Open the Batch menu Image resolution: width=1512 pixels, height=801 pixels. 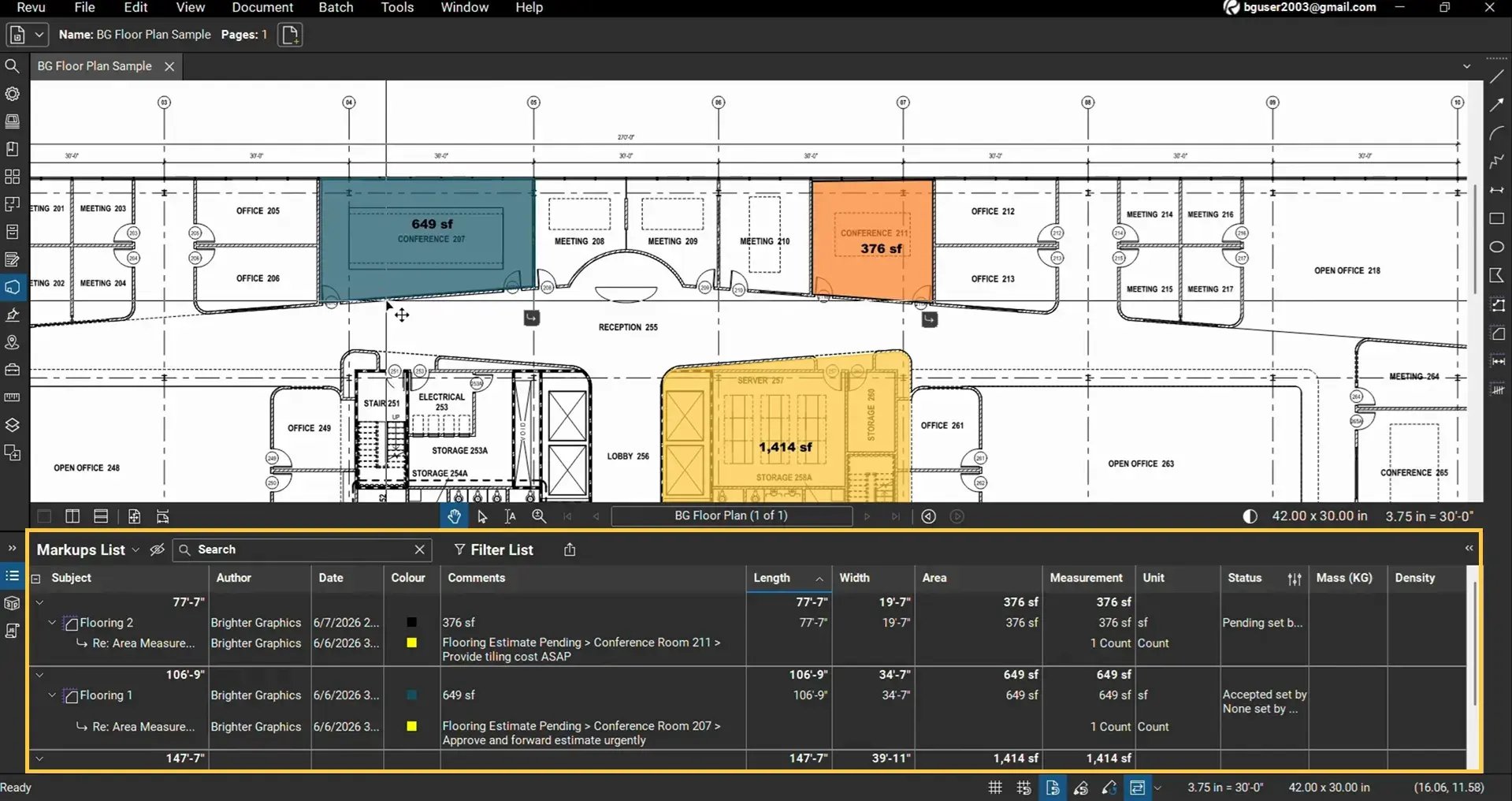click(336, 7)
